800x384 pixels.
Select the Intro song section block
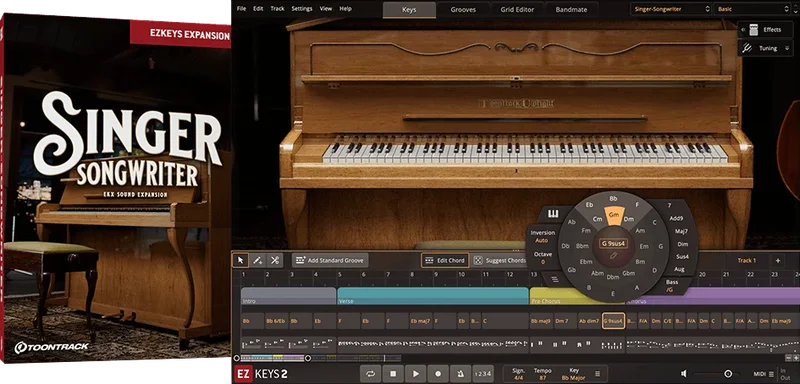[288, 296]
